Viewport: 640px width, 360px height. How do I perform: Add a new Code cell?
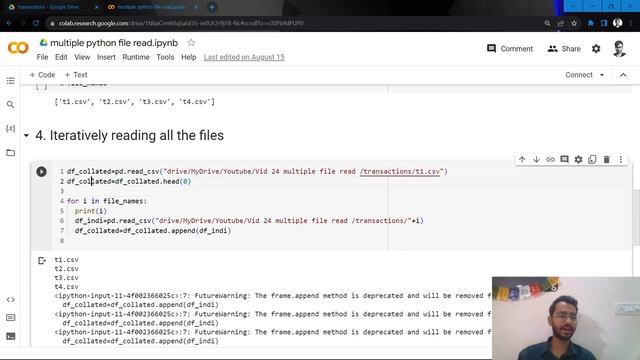pos(42,75)
